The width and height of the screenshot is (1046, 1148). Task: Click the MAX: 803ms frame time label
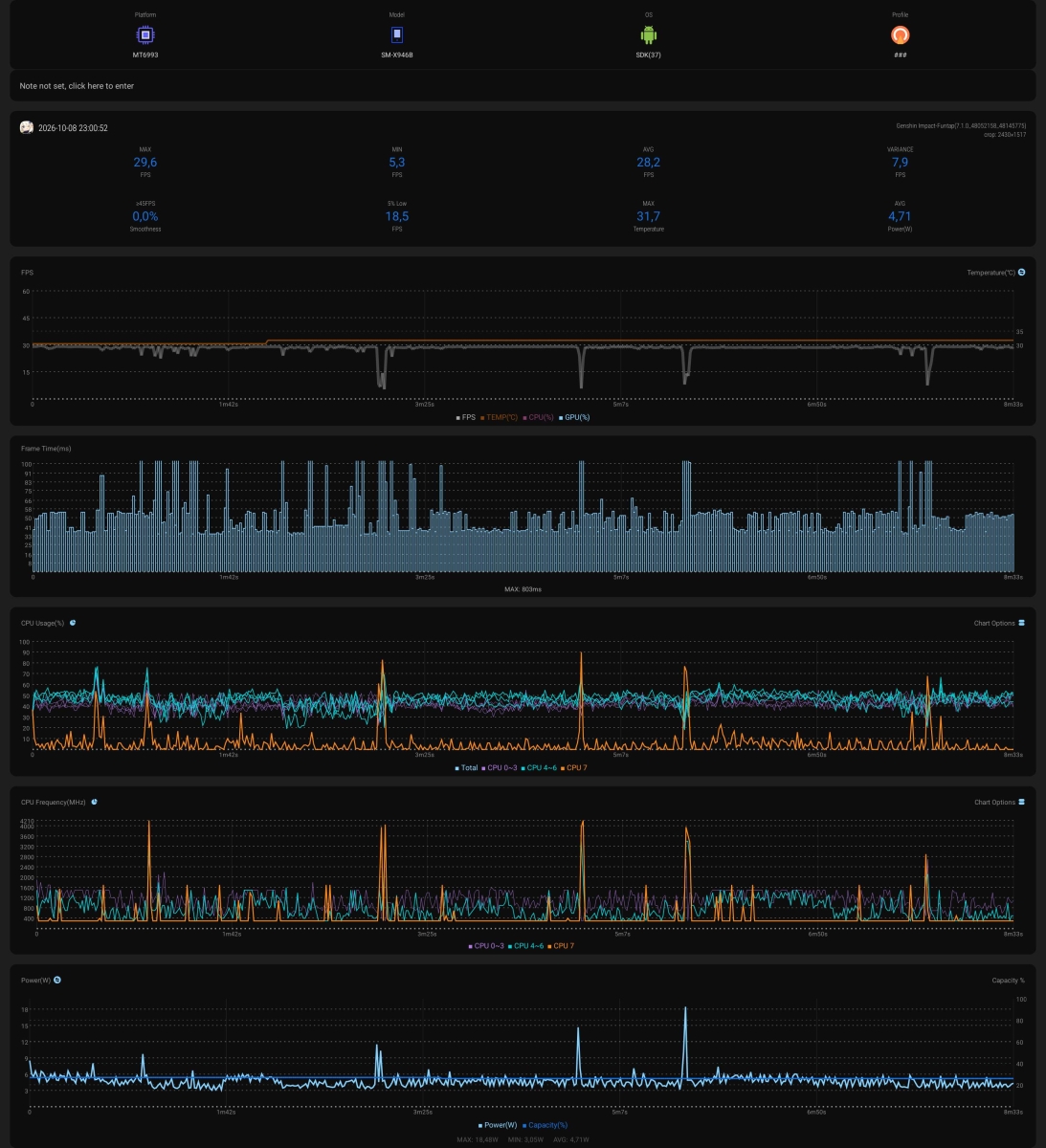pos(523,589)
